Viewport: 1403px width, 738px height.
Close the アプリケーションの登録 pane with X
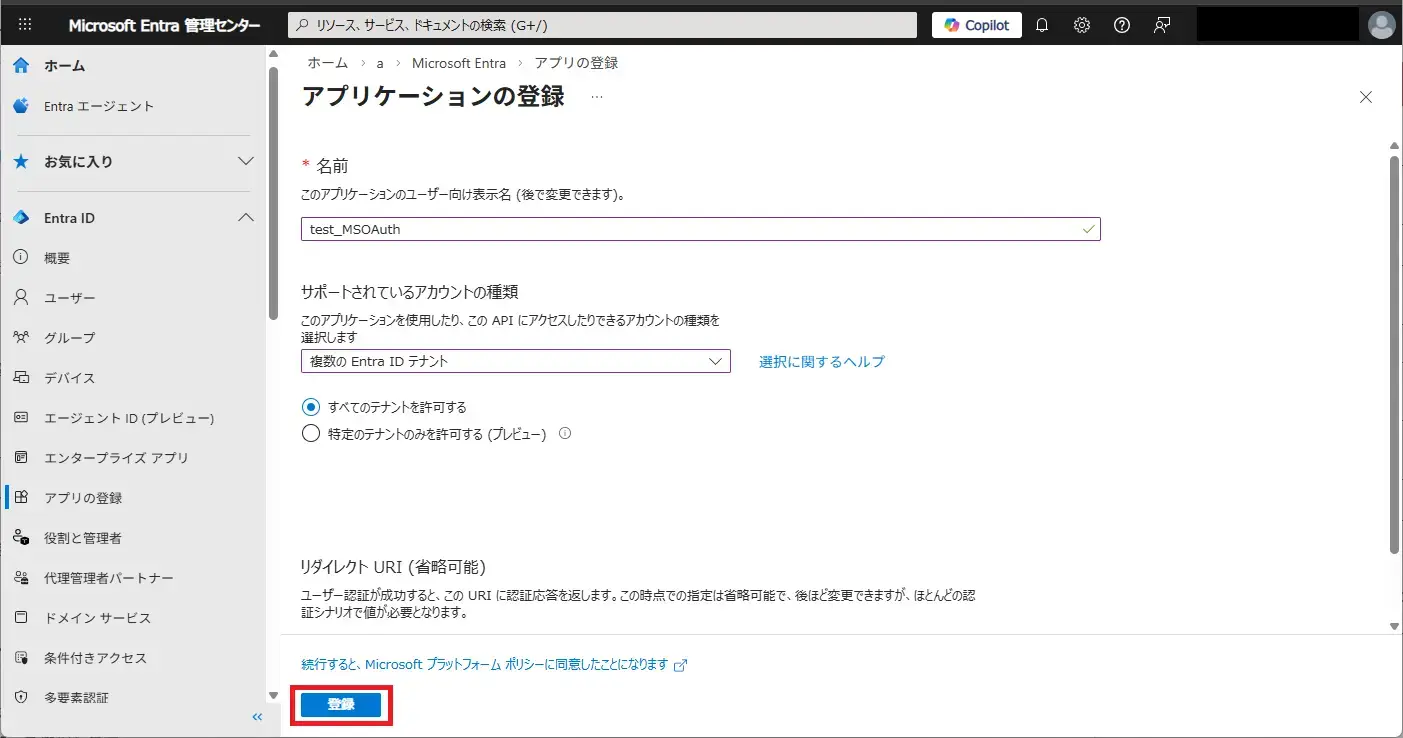click(1366, 97)
